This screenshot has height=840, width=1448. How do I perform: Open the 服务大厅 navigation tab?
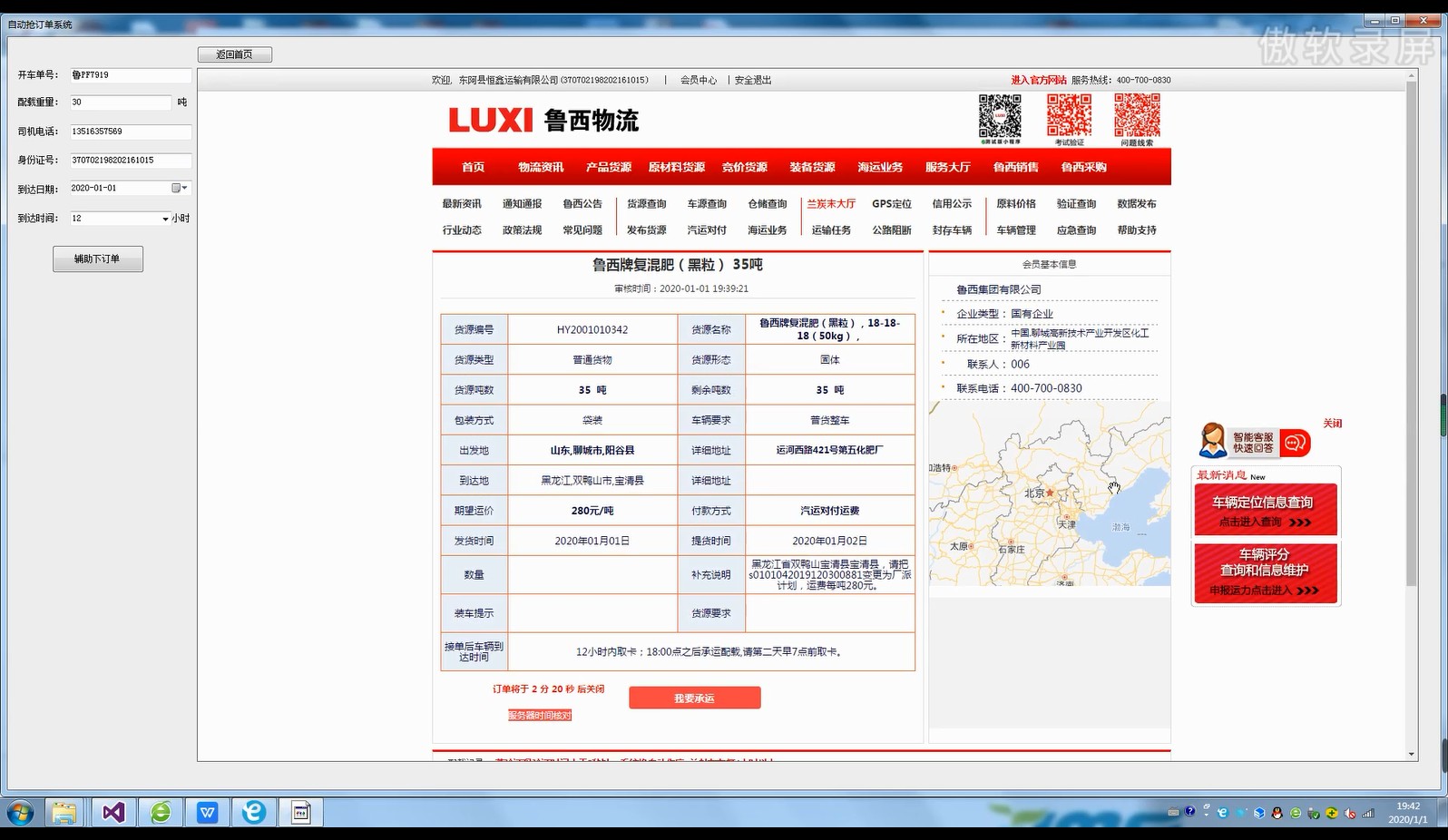(x=948, y=167)
